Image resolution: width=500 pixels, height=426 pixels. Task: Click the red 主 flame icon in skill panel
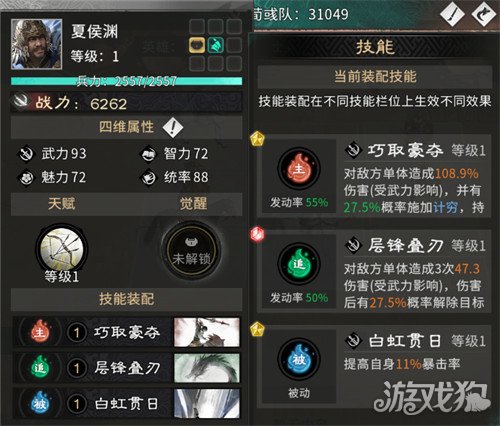(x=299, y=168)
